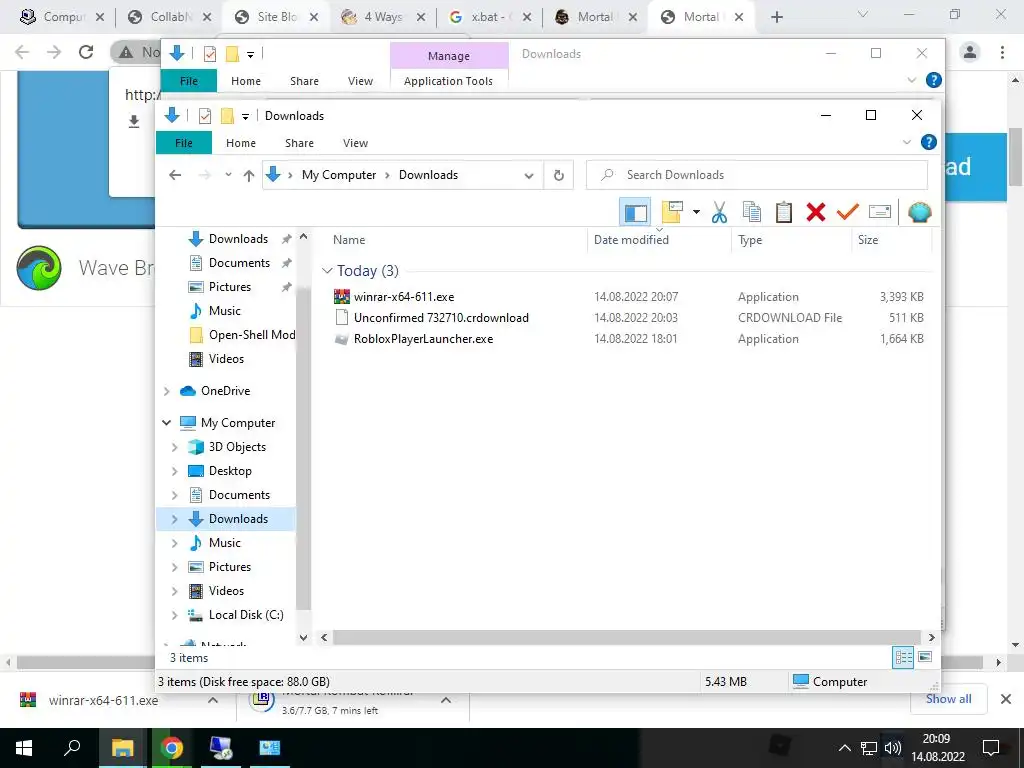Open Quick Access toolbar customize dropdown
The height and width of the screenshot is (768, 1024).
[245, 116]
